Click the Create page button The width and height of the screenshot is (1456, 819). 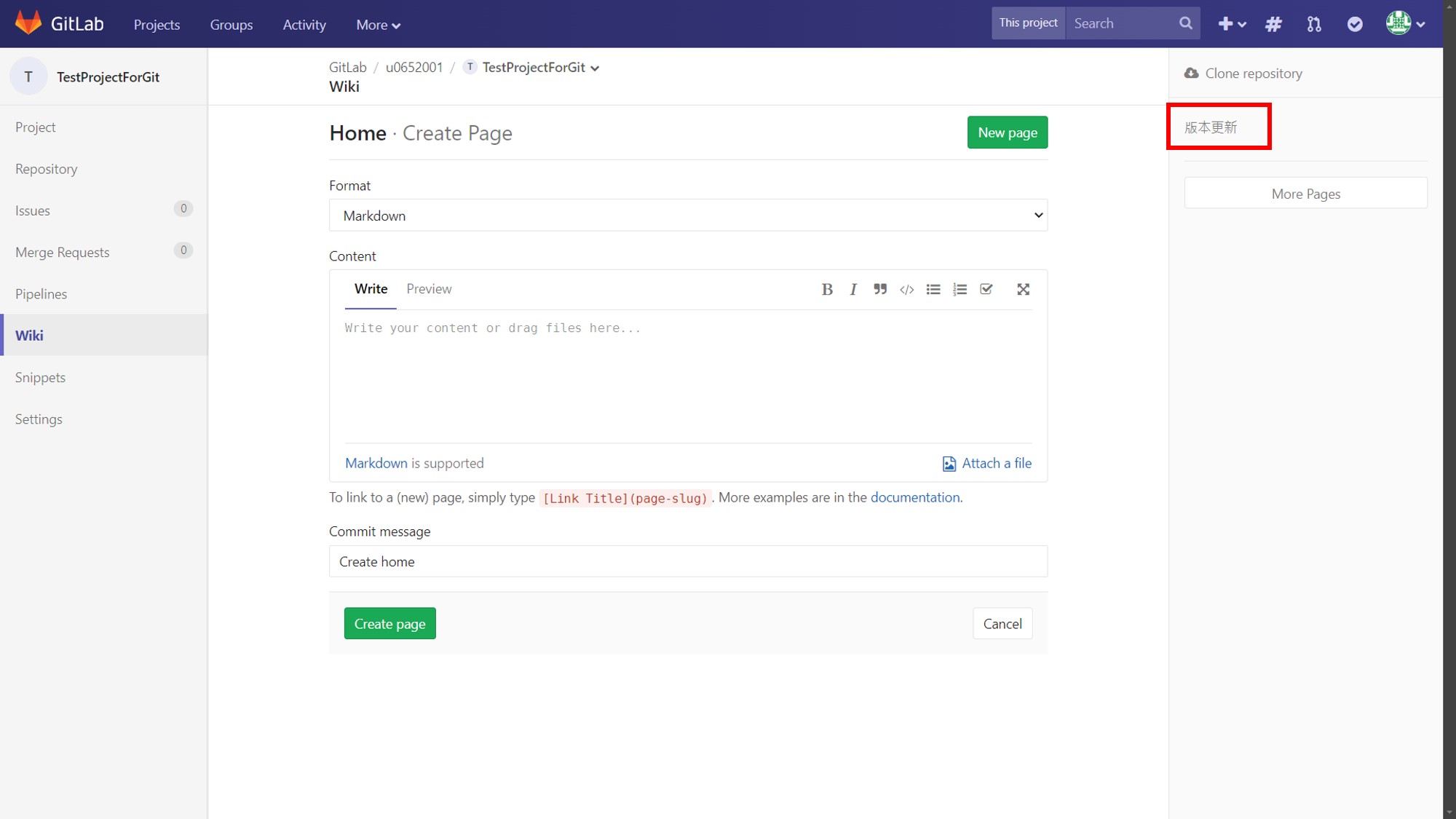(389, 624)
